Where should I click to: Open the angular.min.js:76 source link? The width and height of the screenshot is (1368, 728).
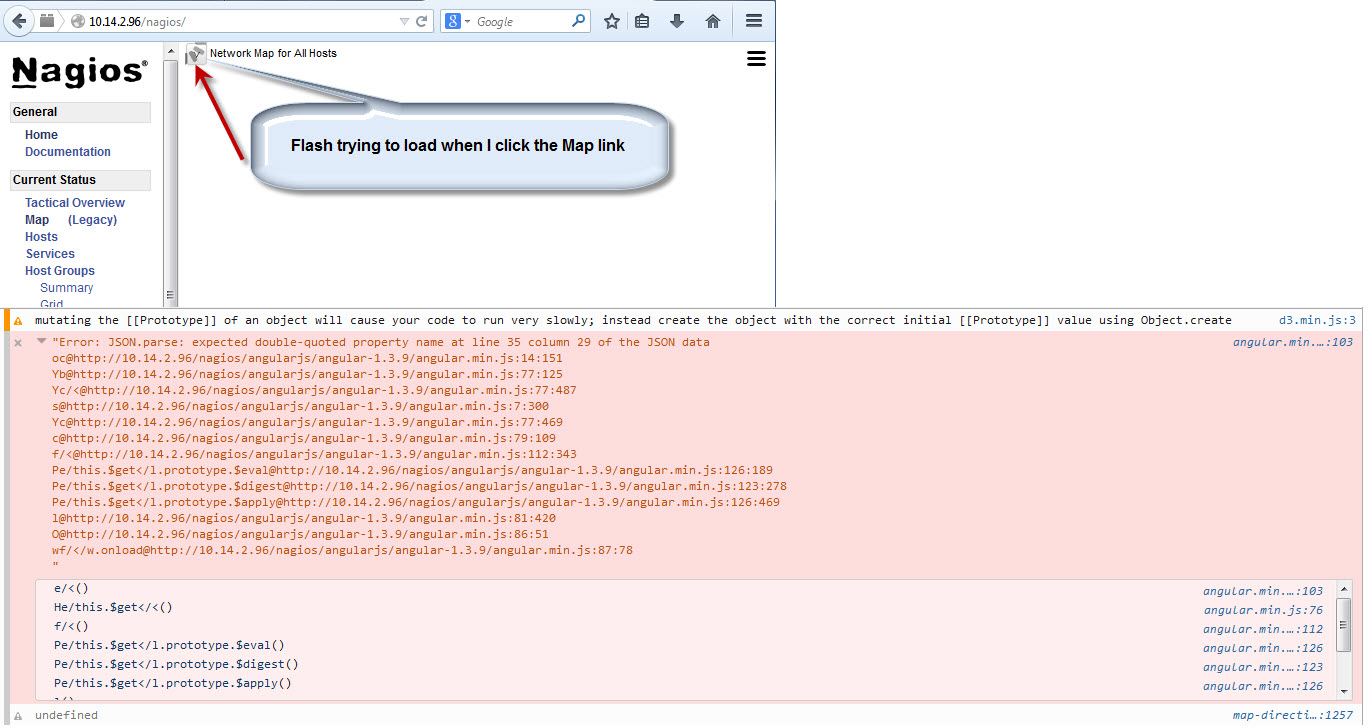click(x=1263, y=610)
